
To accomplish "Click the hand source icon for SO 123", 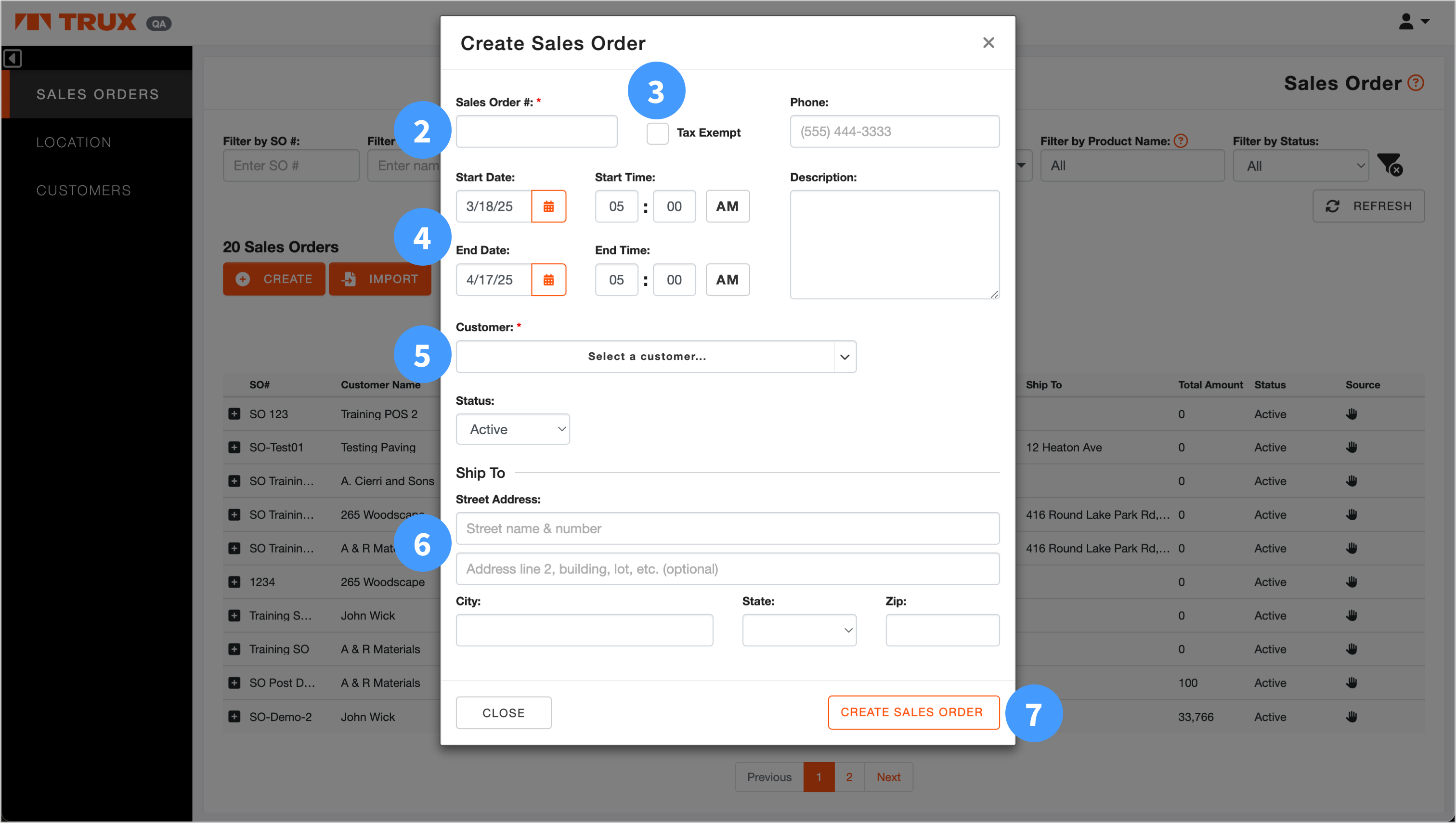I will [1351, 414].
